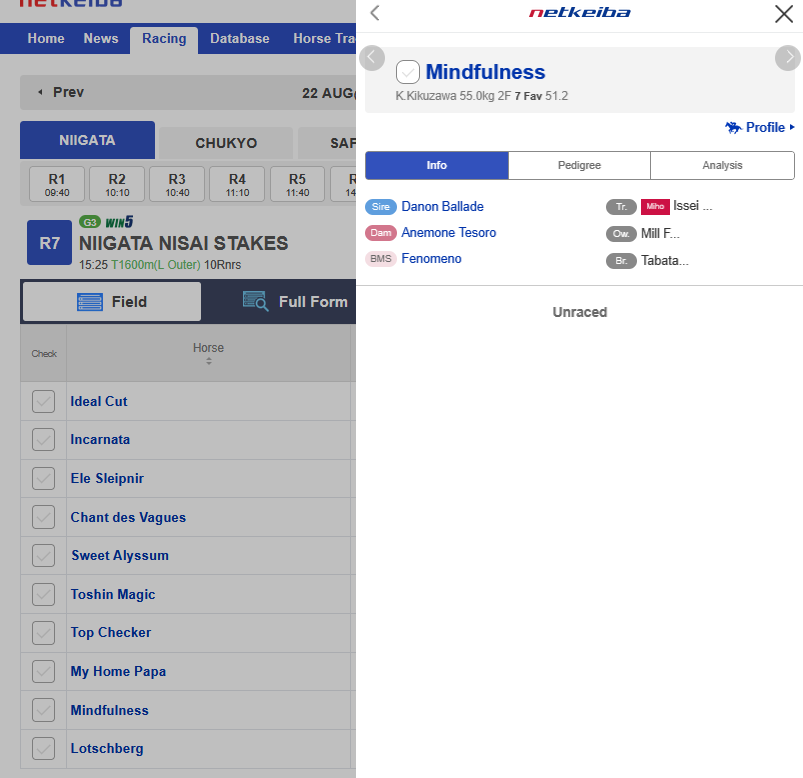Check the box for My Home Papa

tap(44, 671)
